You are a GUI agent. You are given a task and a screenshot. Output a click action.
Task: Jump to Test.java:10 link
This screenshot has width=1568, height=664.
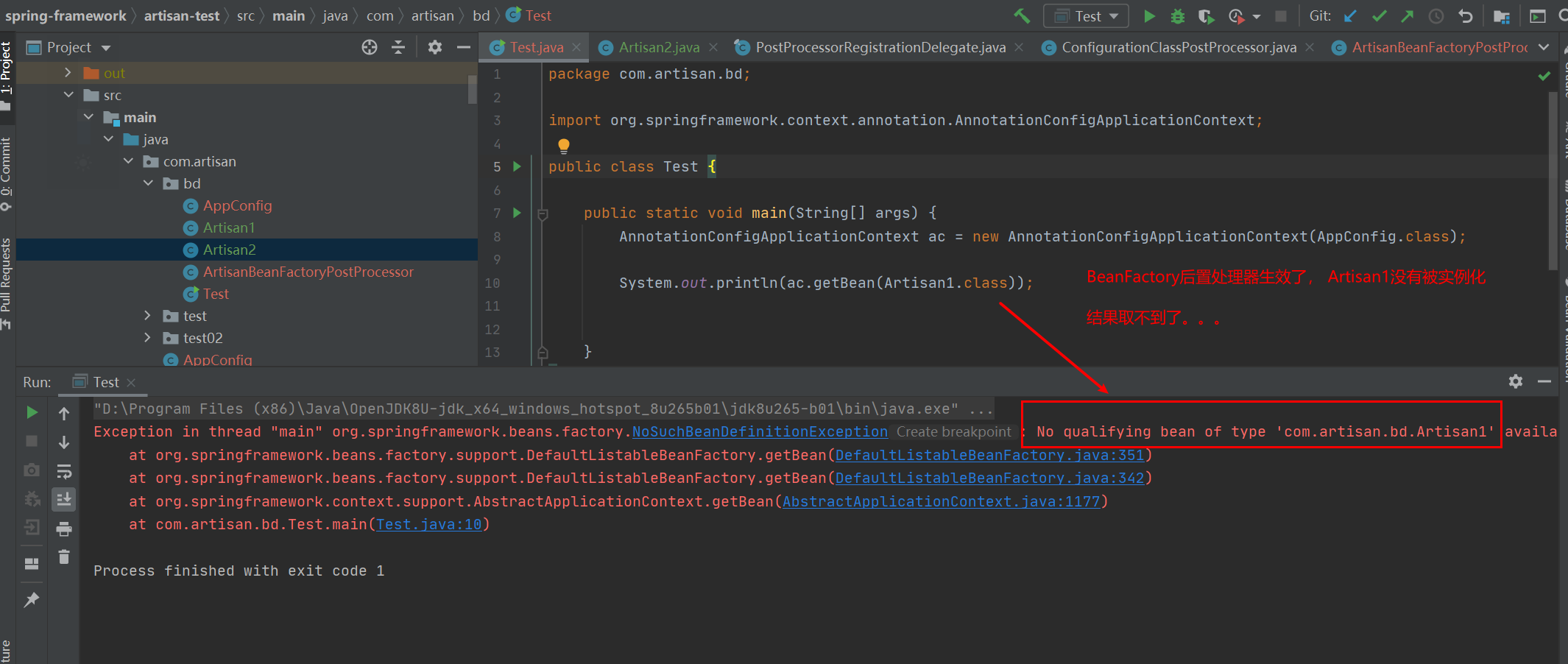click(x=428, y=525)
